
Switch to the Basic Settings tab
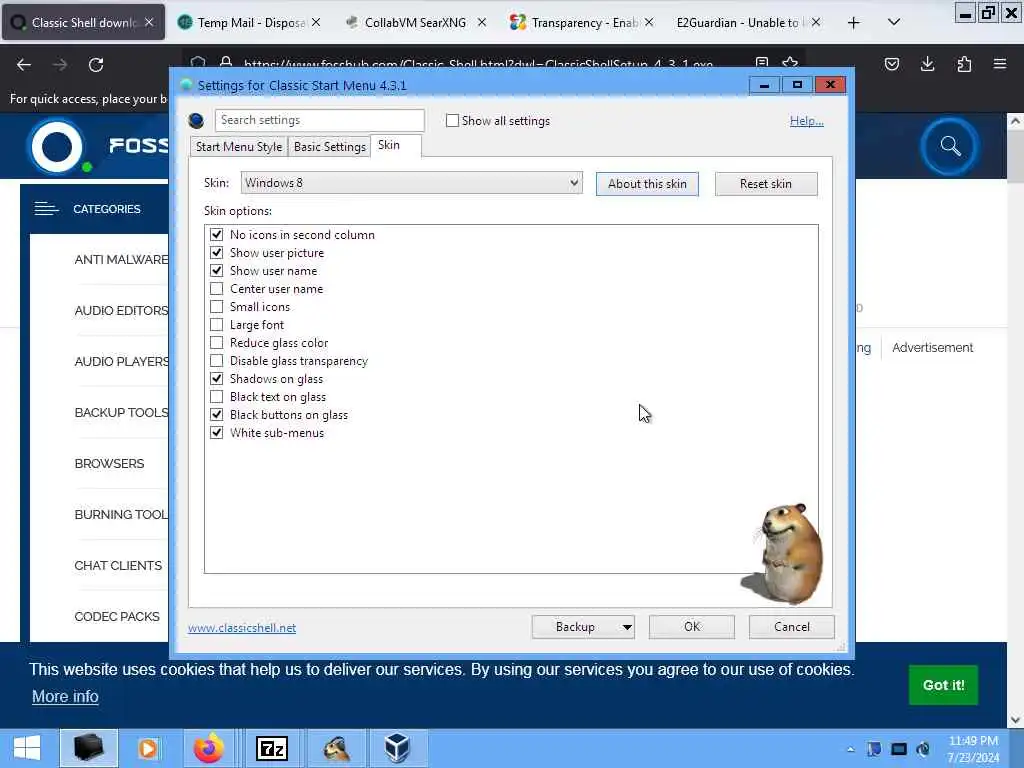coord(330,147)
